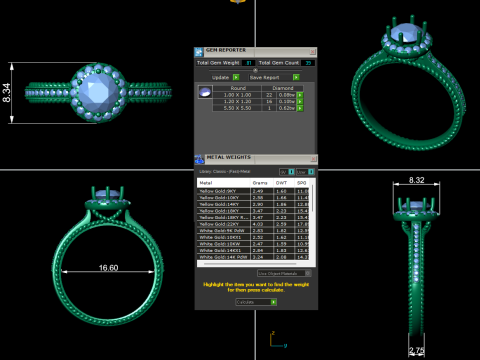This screenshot has width=480, height=360.
Task: Click the Total Gem Count value field
Action: [308, 63]
